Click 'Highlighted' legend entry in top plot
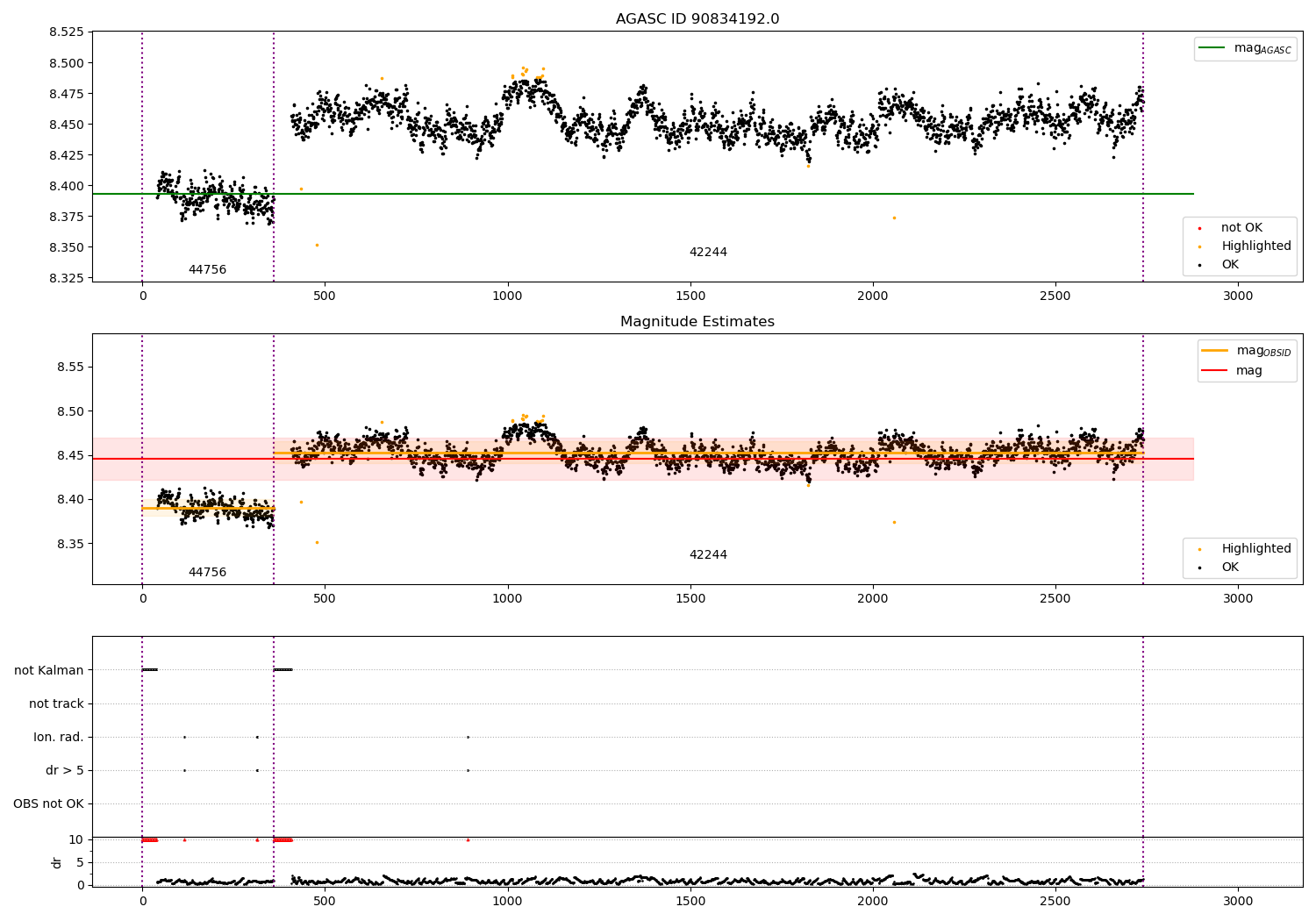 click(x=1255, y=246)
